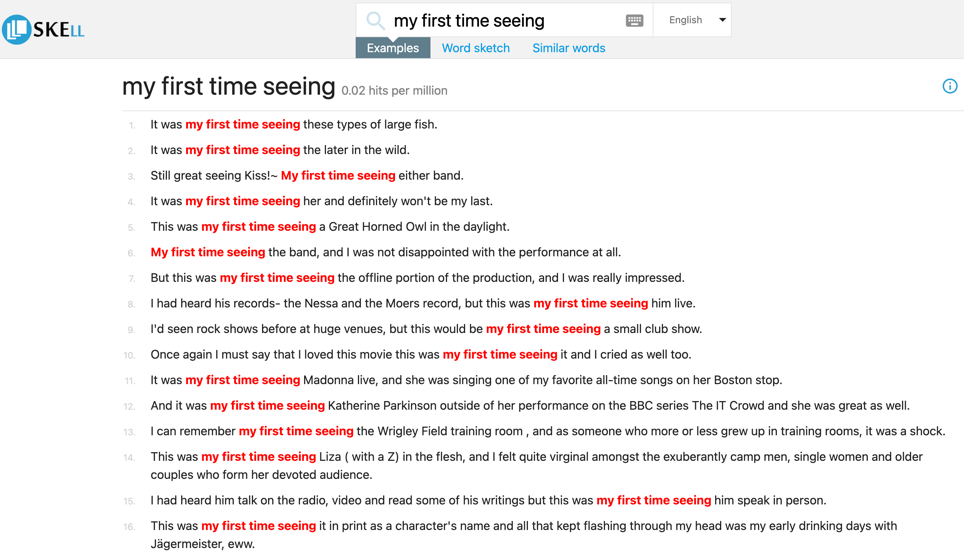
Task: Click example sentence about large fish
Action: pyautogui.click(x=294, y=124)
